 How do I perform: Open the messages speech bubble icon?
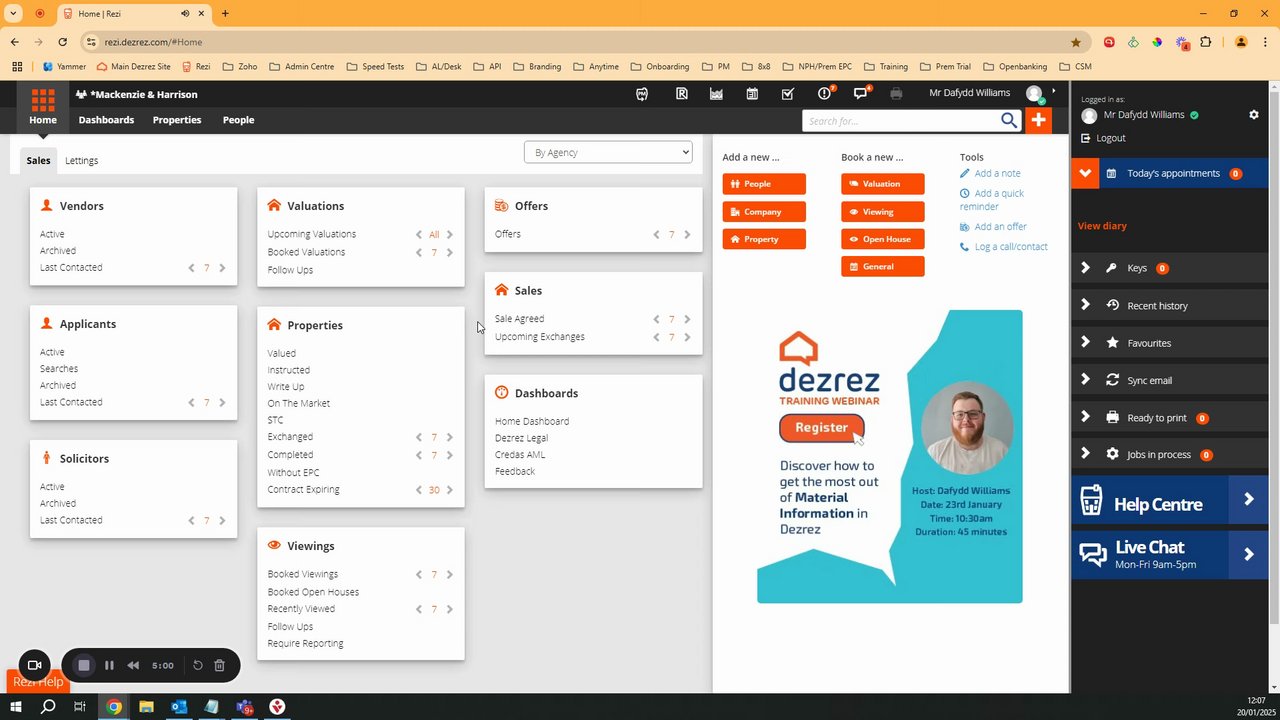coord(861,93)
